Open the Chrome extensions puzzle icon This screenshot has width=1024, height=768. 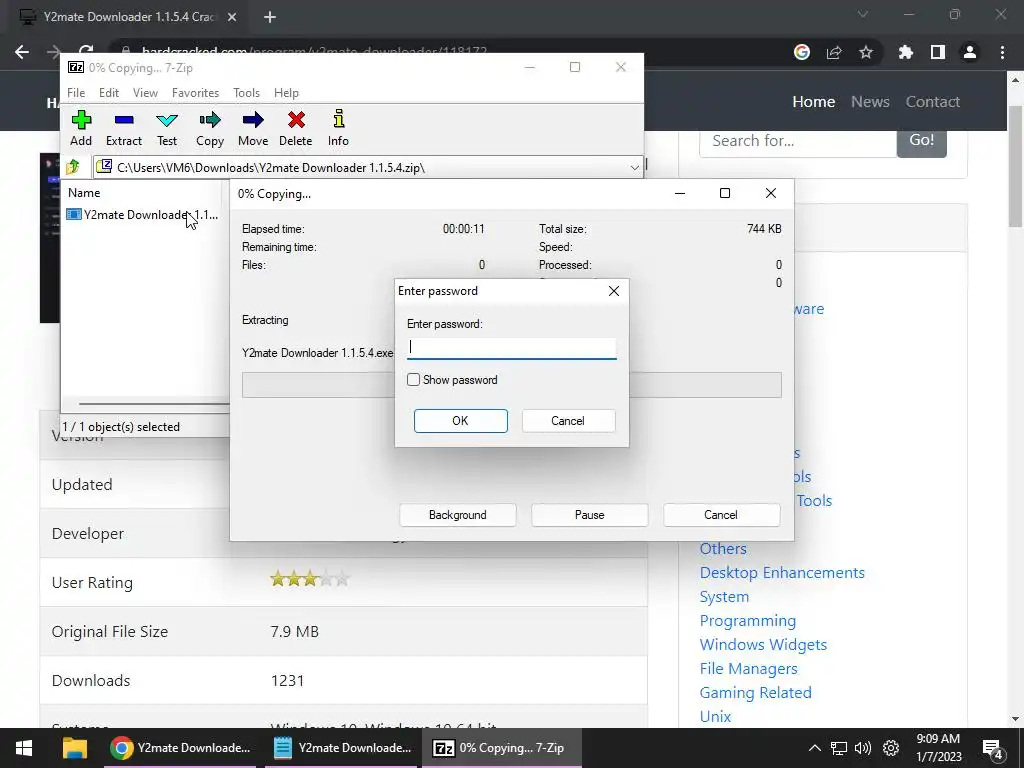(905, 52)
